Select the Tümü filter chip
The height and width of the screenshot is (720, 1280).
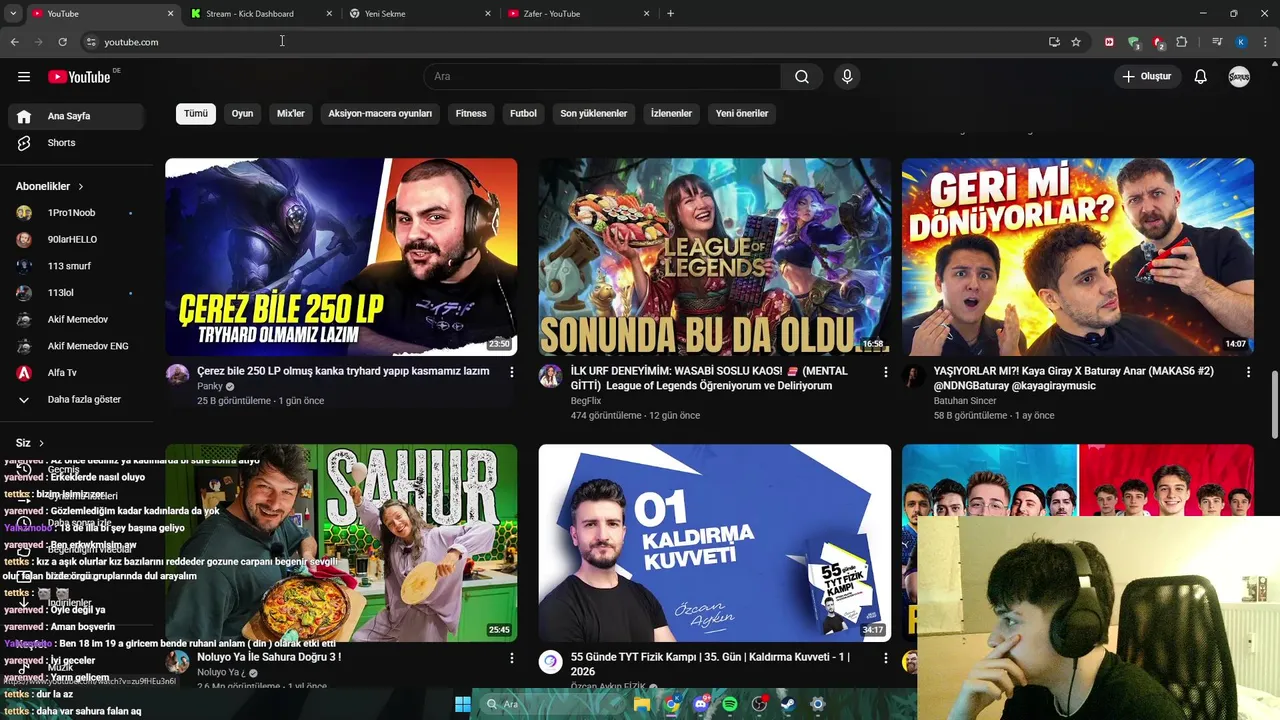pos(196,113)
